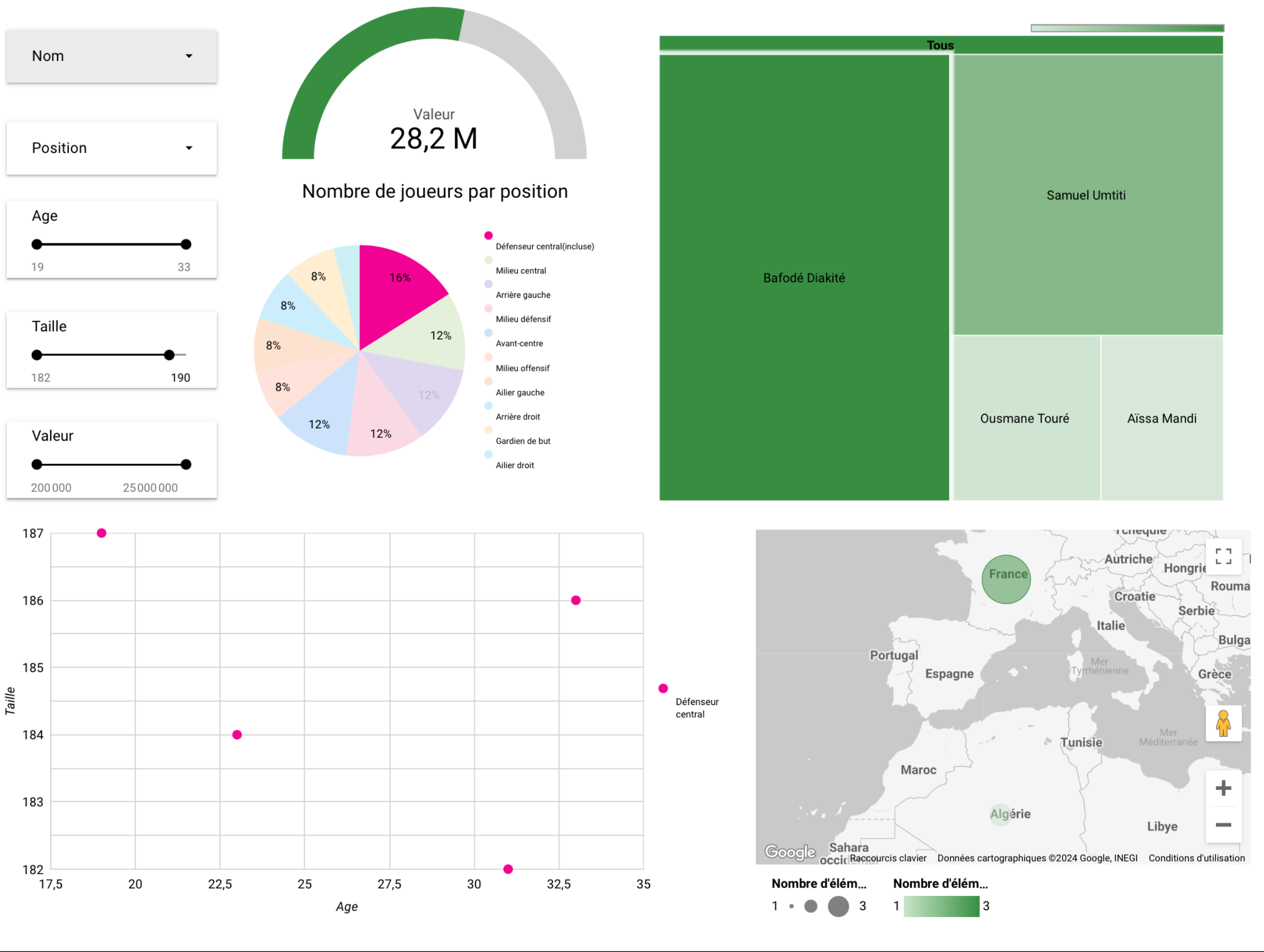Open Raccourcis clavier map link

point(887,858)
